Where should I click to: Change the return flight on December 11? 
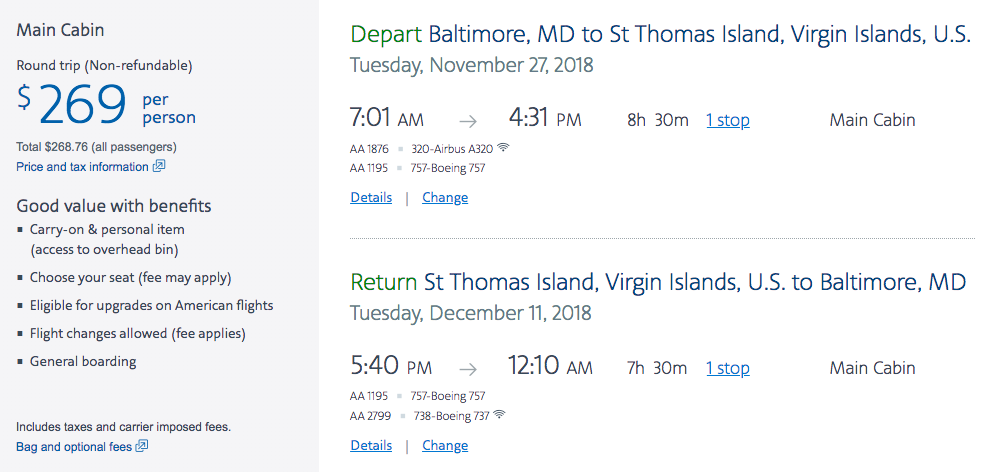(x=445, y=445)
